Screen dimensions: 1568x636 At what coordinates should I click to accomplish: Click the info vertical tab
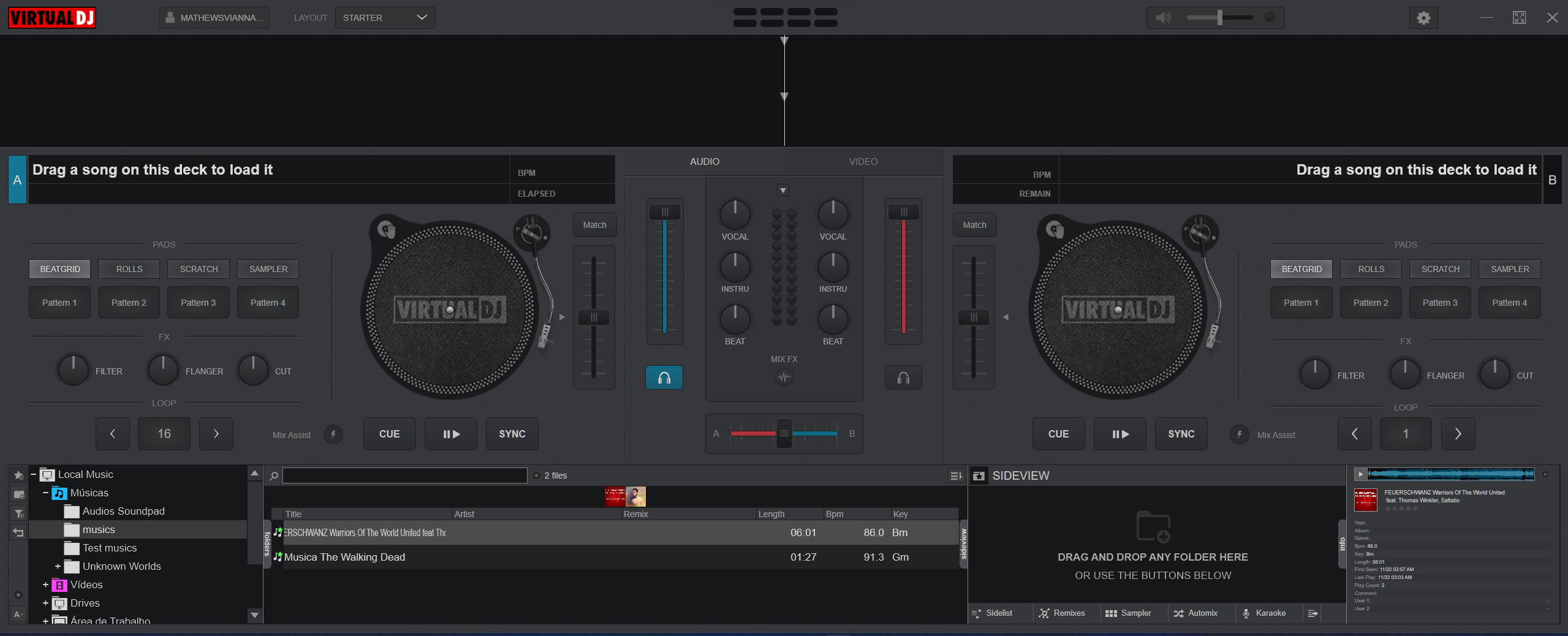[x=1342, y=544]
